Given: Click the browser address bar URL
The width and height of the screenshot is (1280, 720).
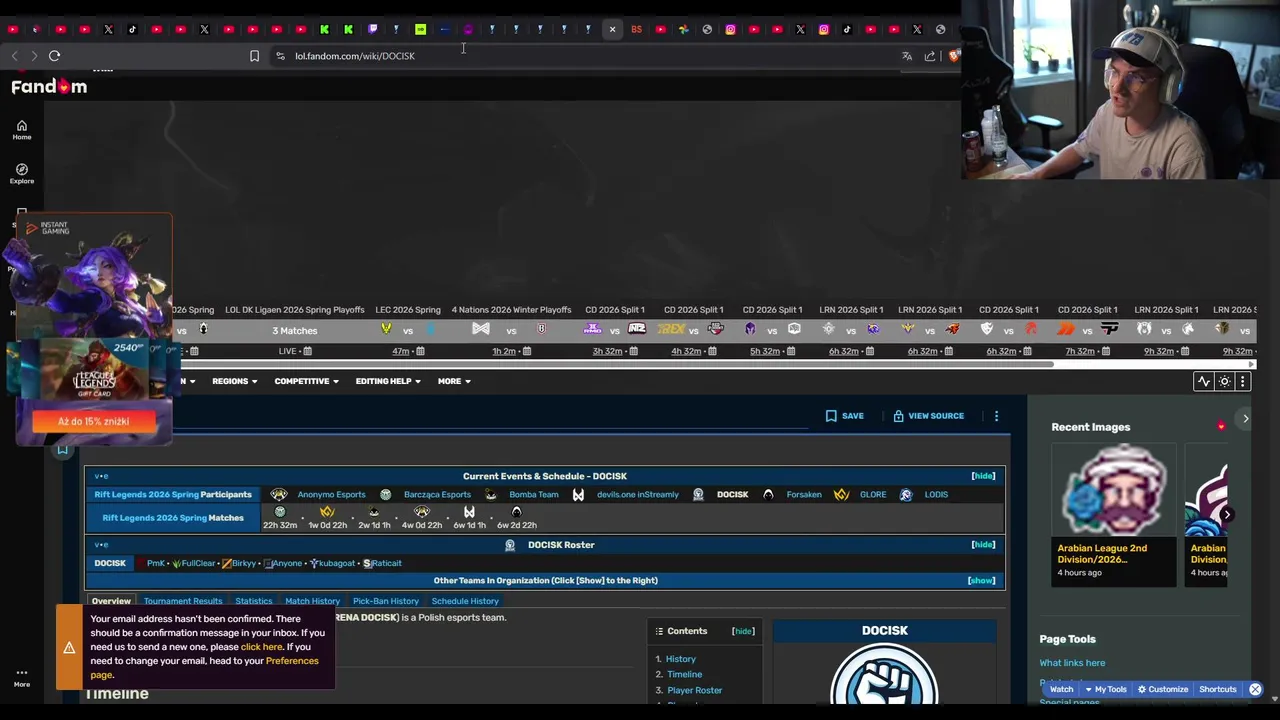Looking at the screenshot, I should coord(355,56).
